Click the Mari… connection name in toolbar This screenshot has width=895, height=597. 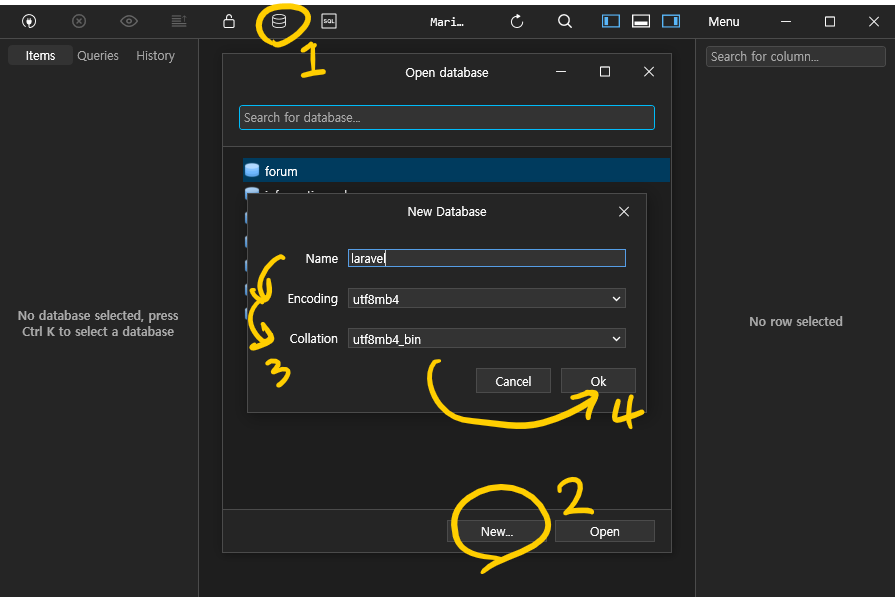(x=446, y=22)
